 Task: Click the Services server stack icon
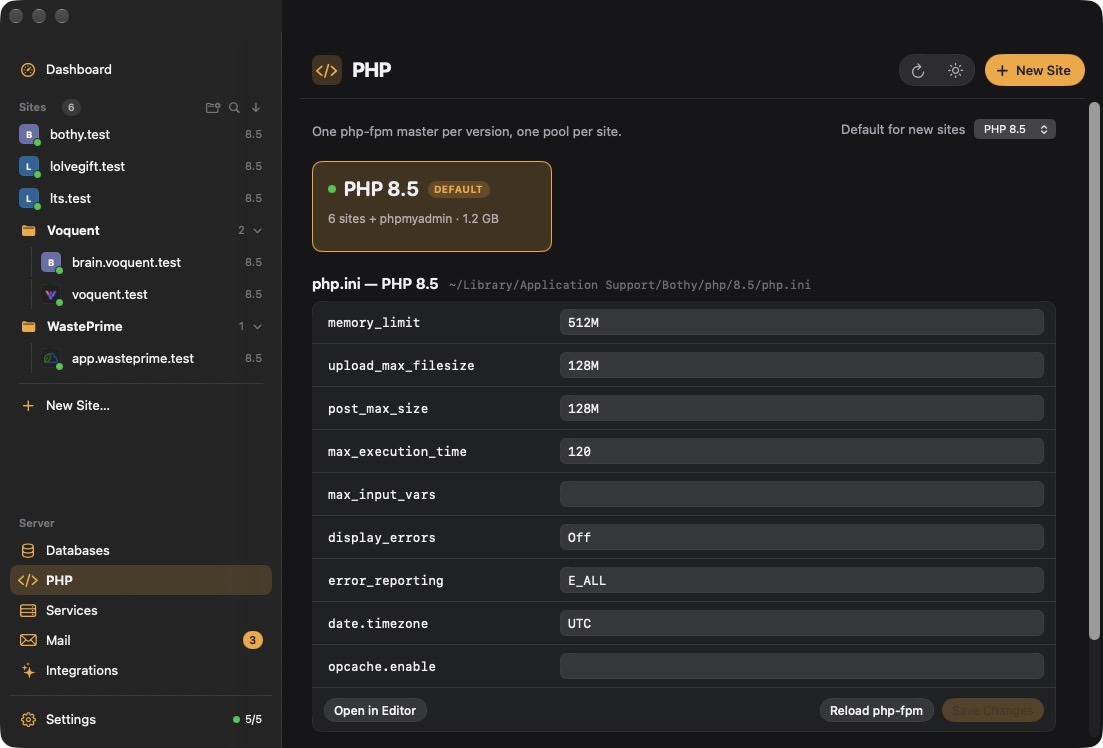point(28,610)
